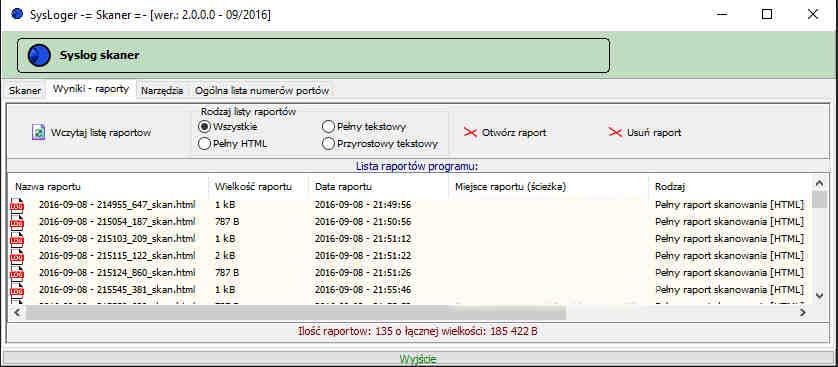Click the date cell 2016-09-08 - 21:49:56
This screenshot has height=367, width=838.
click(363, 205)
